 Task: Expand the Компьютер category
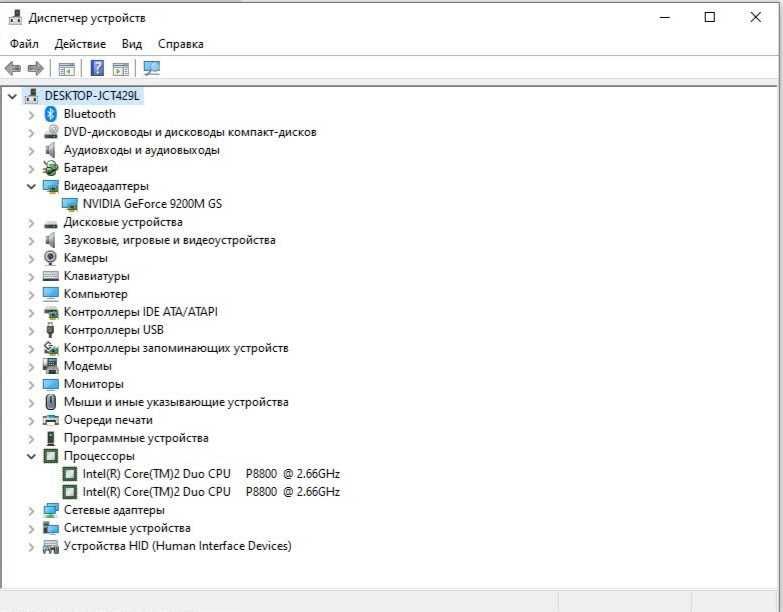click(31, 295)
